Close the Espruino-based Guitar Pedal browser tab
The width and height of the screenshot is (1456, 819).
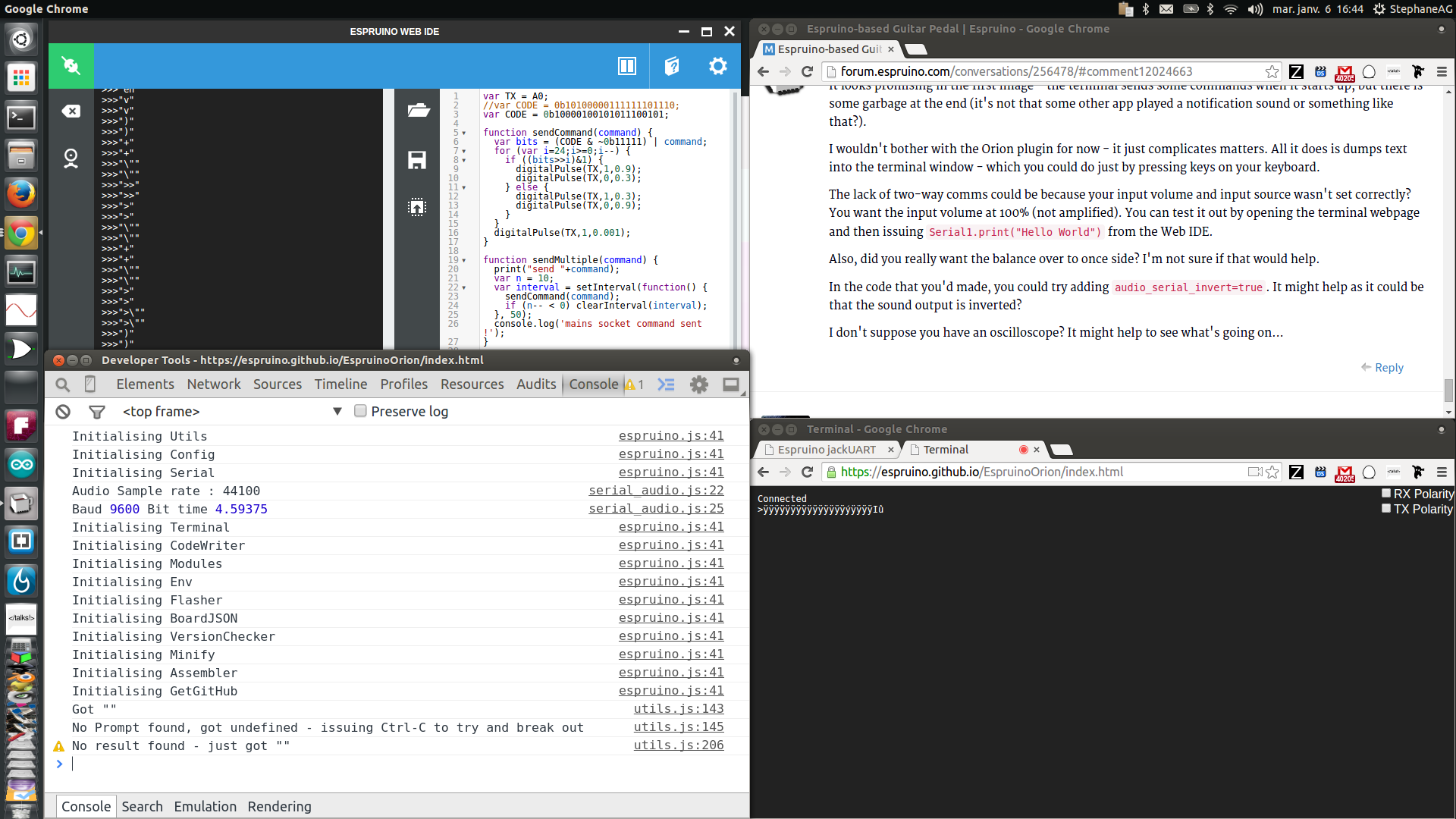(x=891, y=49)
